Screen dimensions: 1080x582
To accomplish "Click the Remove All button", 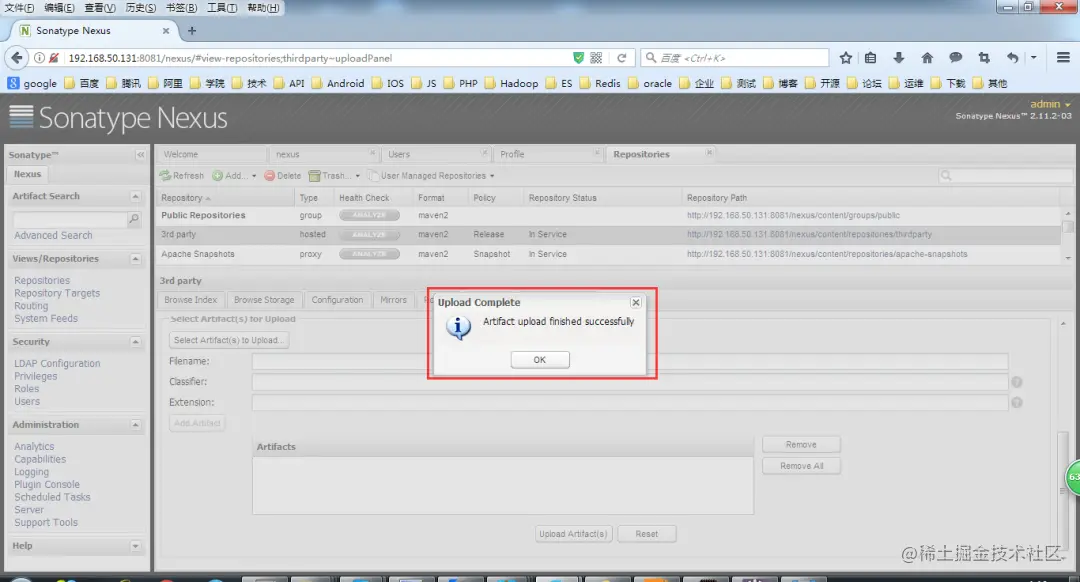I will pyautogui.click(x=801, y=466).
